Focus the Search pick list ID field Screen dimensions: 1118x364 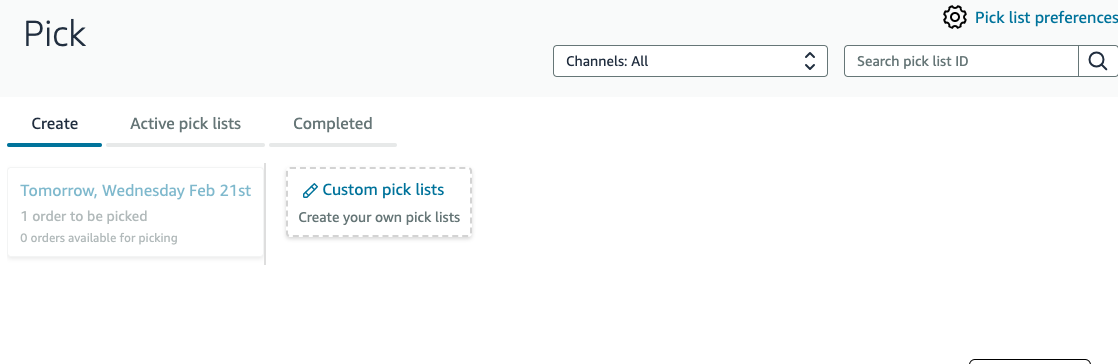point(961,61)
